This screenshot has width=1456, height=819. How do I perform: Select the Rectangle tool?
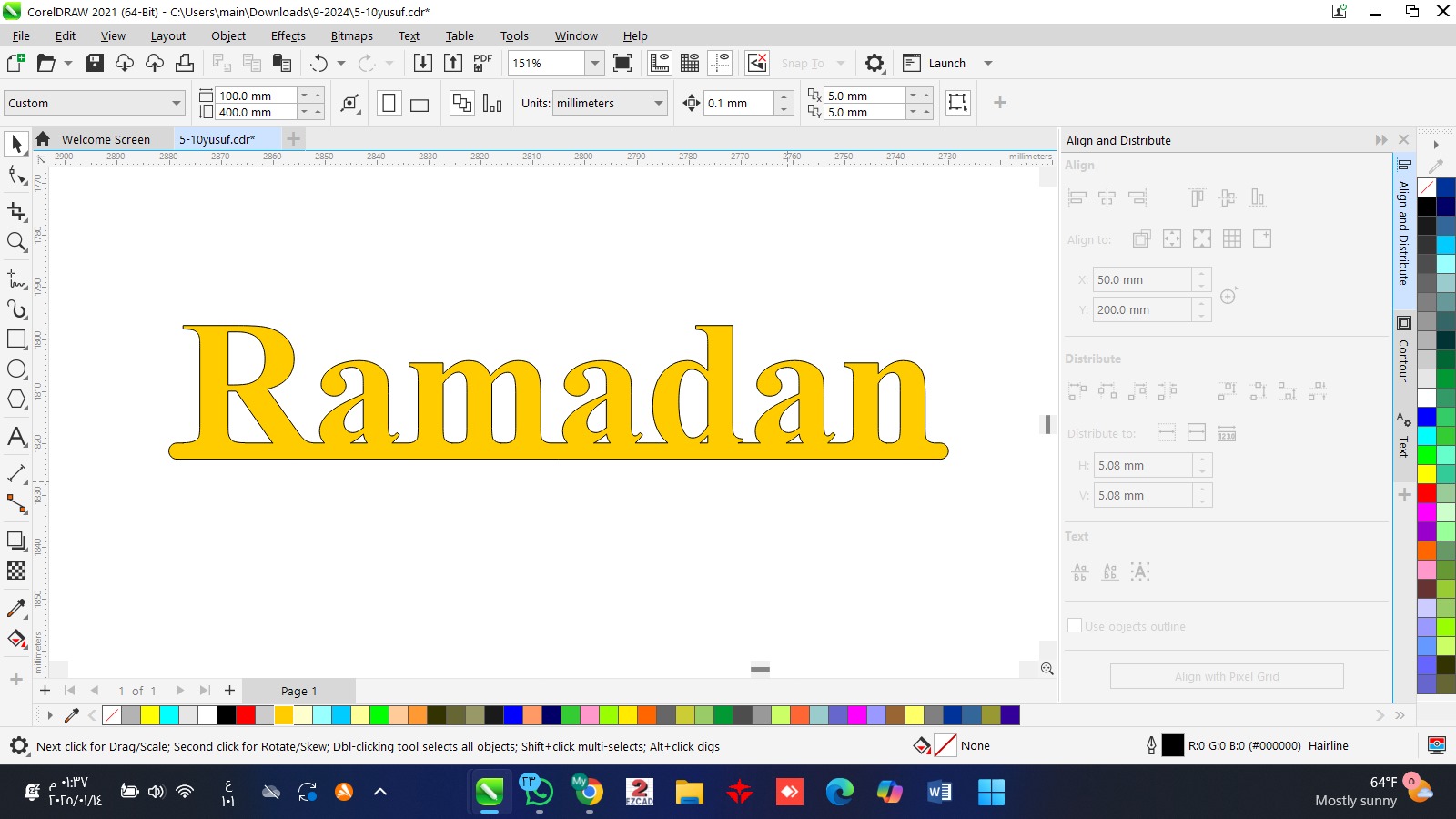click(x=16, y=339)
